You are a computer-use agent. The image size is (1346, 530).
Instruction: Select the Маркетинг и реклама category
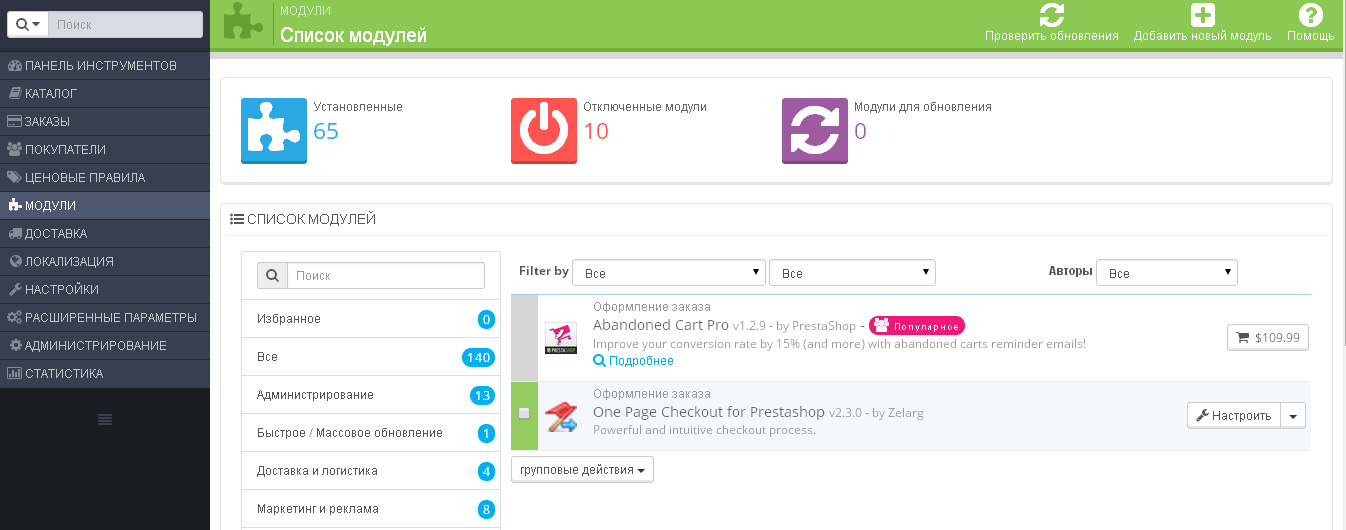pyautogui.click(x=371, y=509)
